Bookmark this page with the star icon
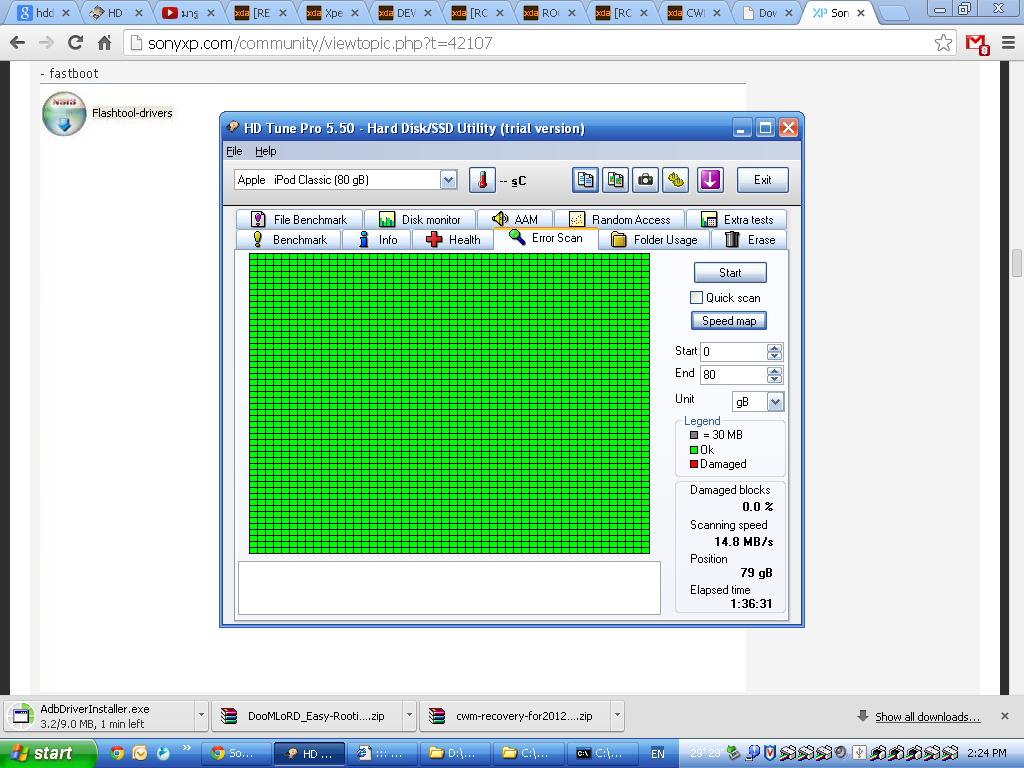1024x768 pixels. coord(943,43)
